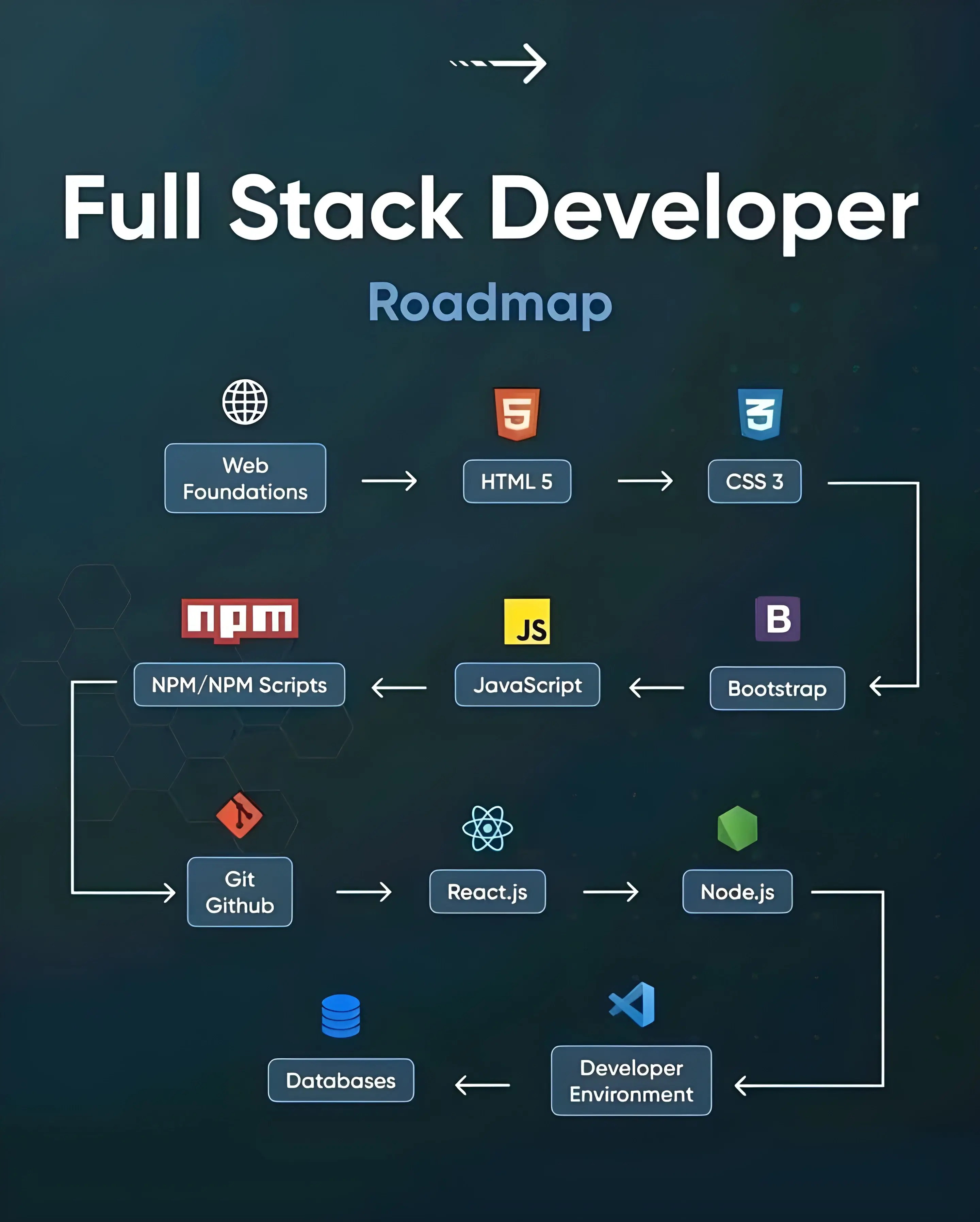Click the Git Github box

tap(239, 891)
